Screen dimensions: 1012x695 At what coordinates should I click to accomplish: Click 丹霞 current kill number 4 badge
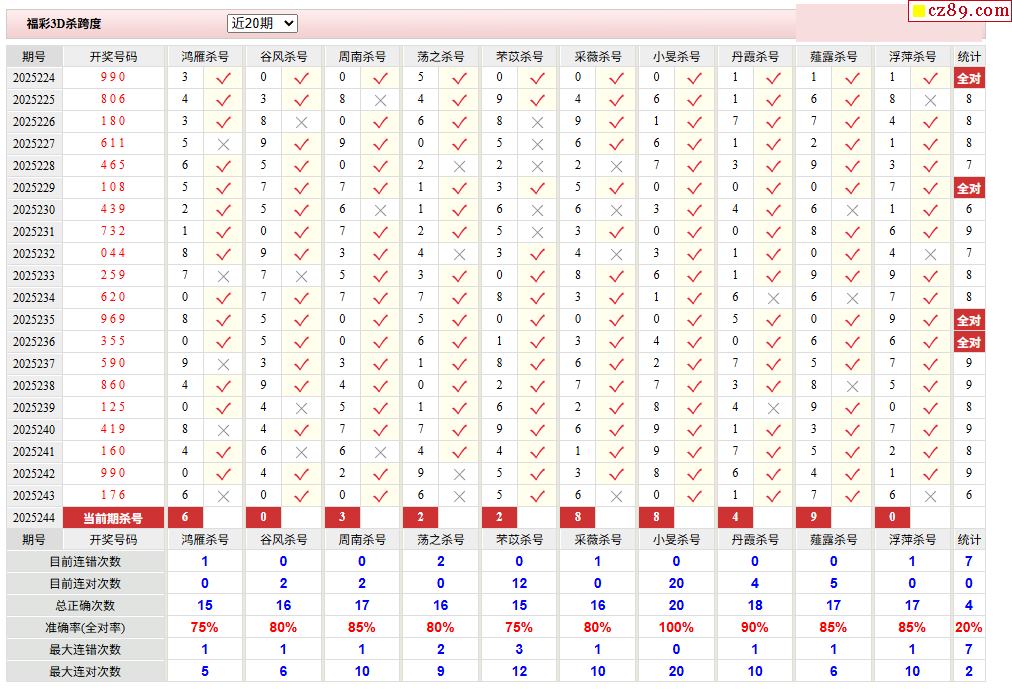(x=735, y=517)
